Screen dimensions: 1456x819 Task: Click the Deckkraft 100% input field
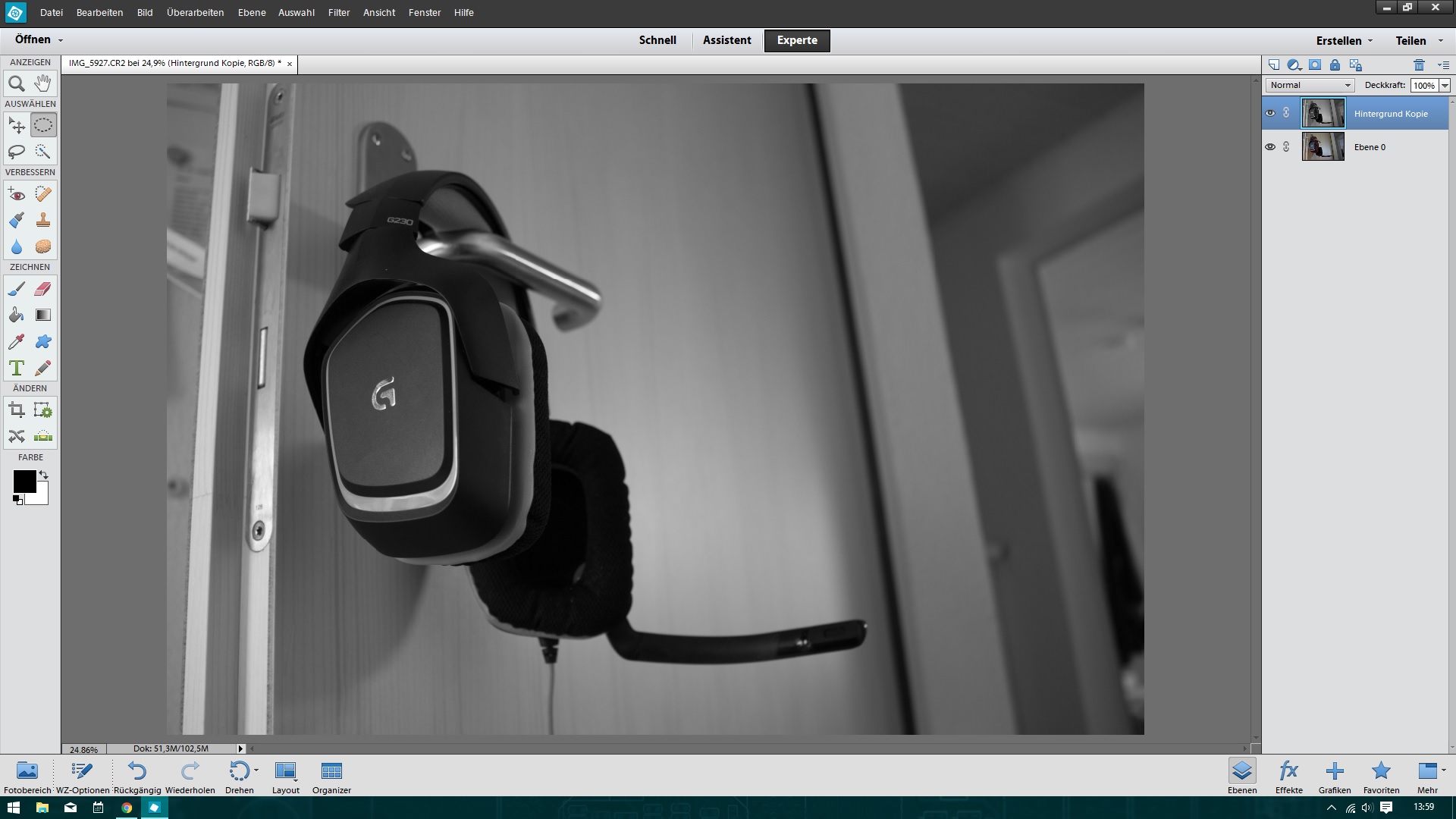tap(1423, 86)
